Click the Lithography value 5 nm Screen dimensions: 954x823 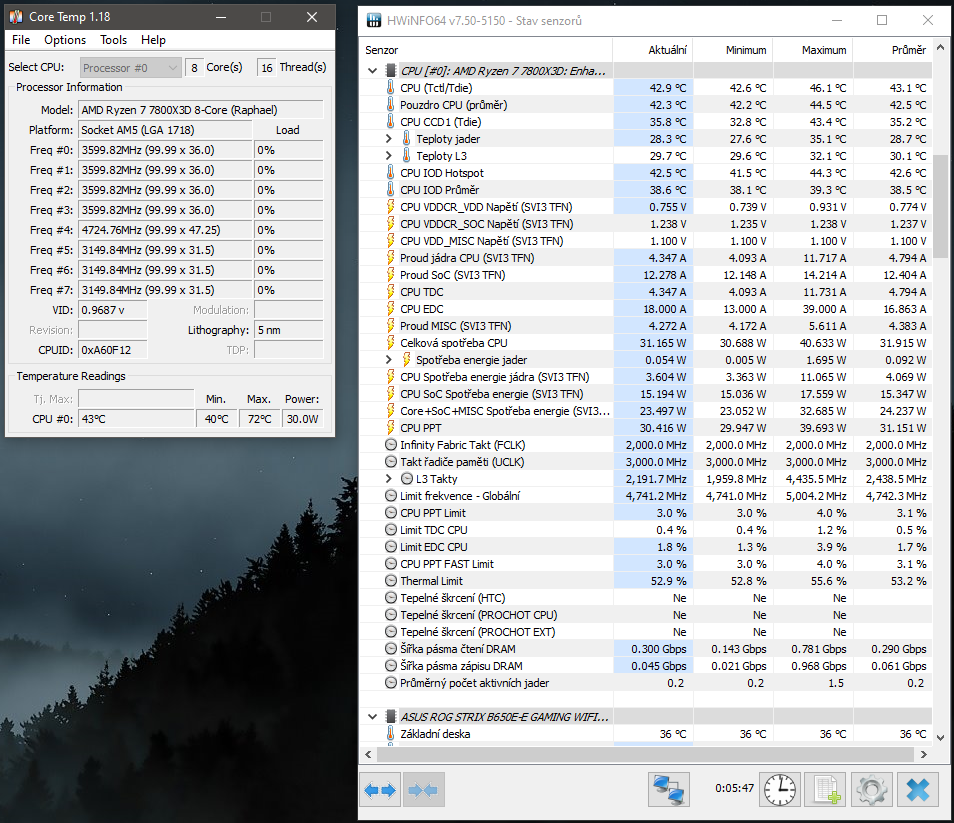pos(289,330)
